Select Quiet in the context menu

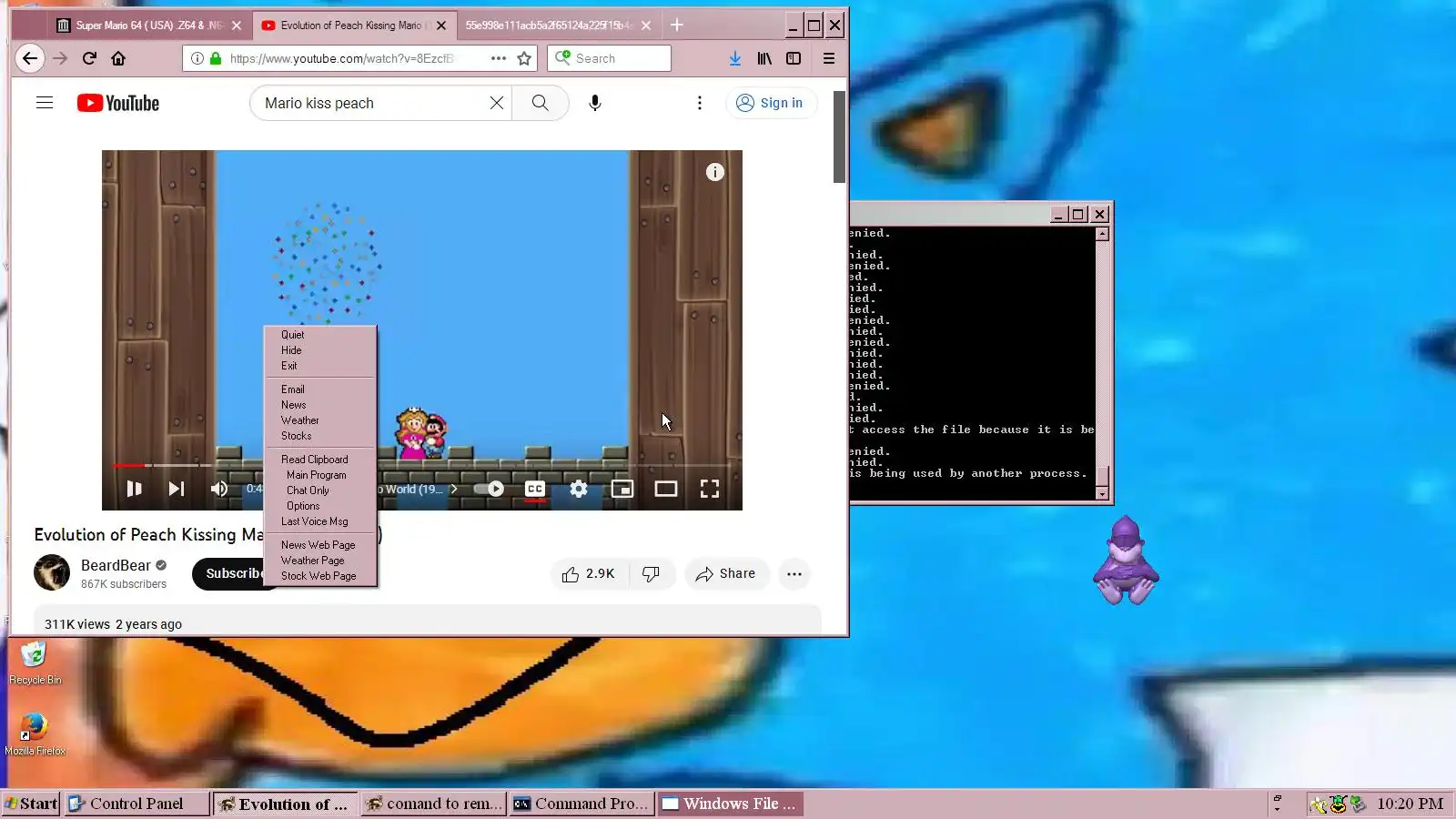point(320,335)
